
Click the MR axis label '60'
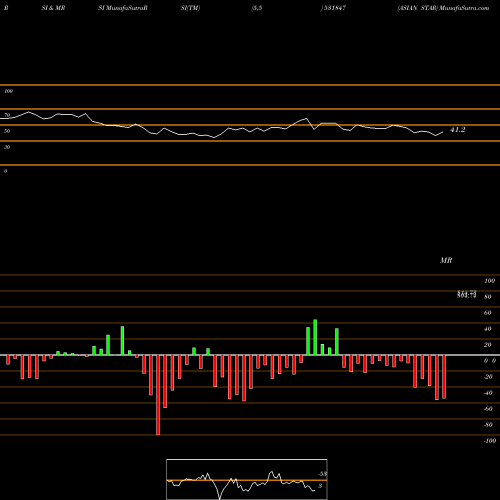click(x=487, y=313)
